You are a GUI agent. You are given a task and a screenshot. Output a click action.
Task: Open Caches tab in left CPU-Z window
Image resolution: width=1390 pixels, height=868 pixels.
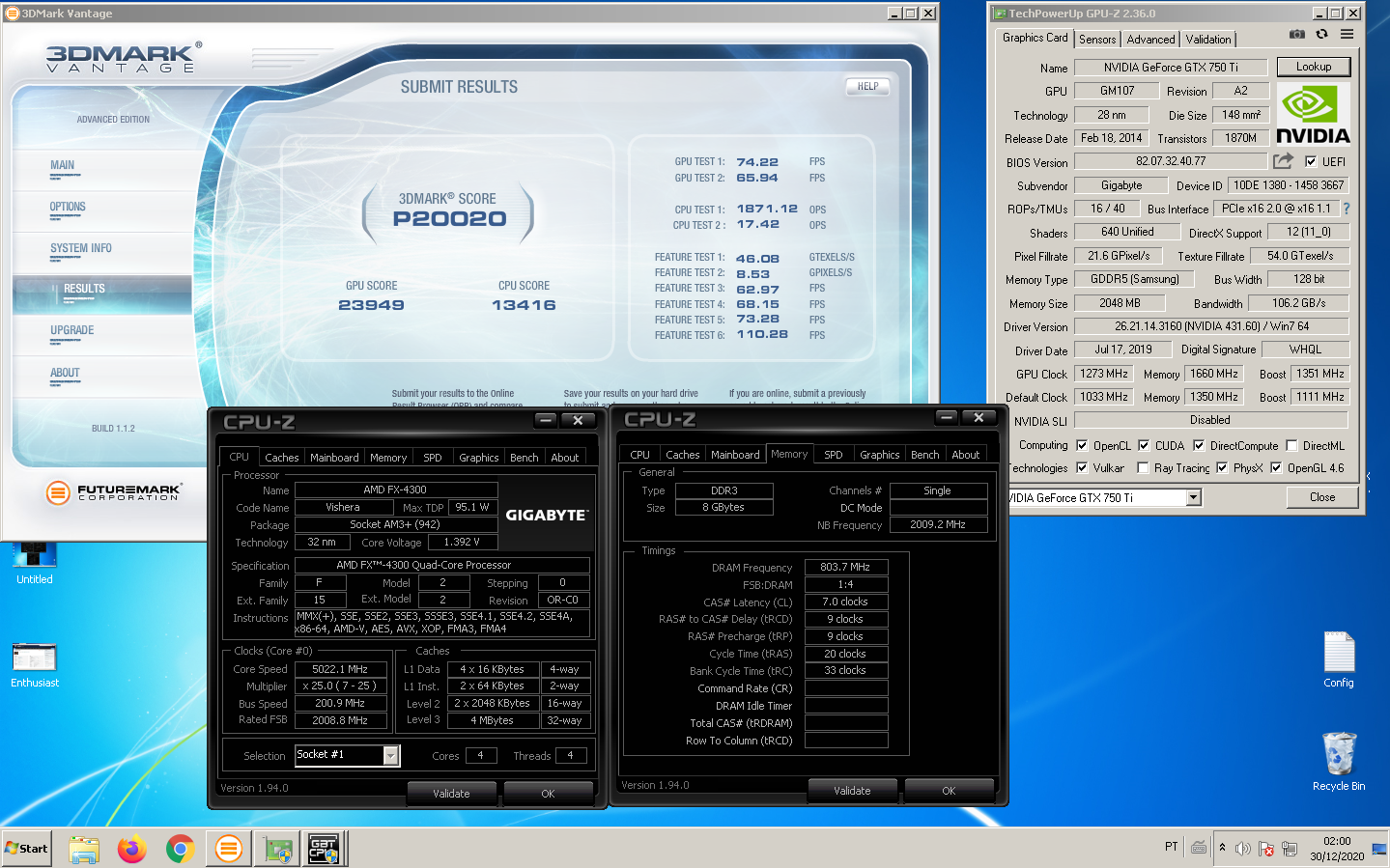pyautogui.click(x=282, y=458)
